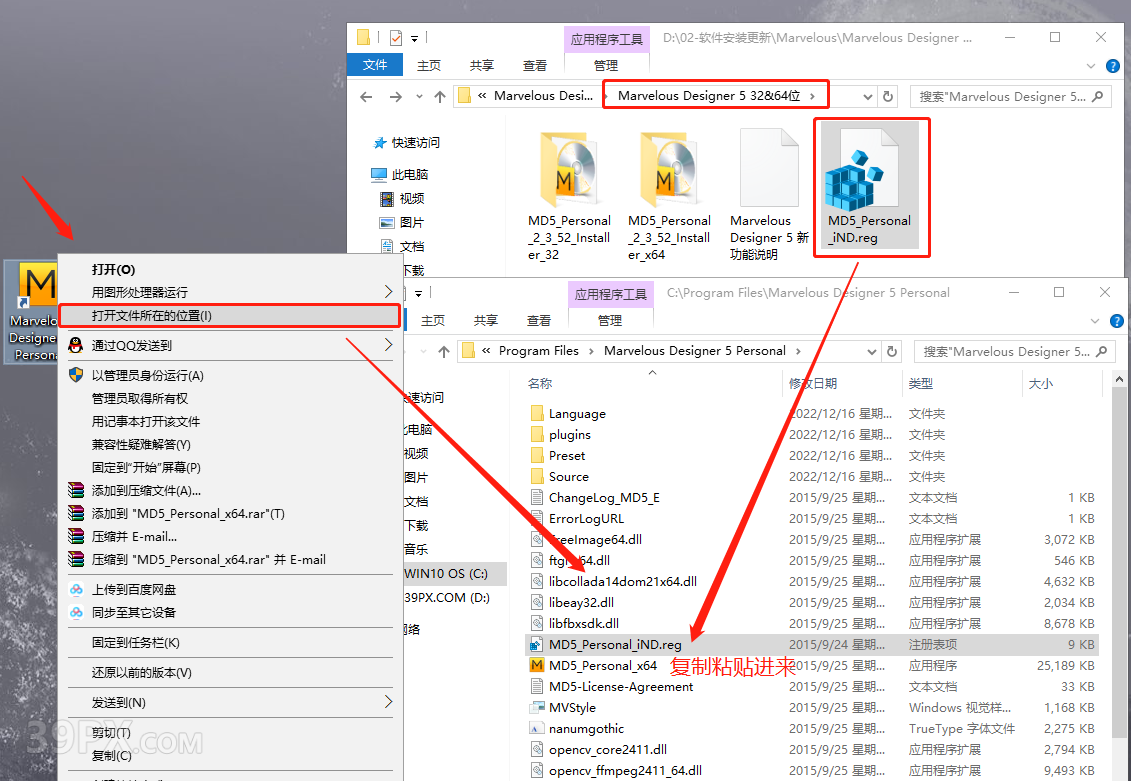This screenshot has width=1131, height=781.
Task: Expand the 发送到(N) submenu
Action: (388, 702)
